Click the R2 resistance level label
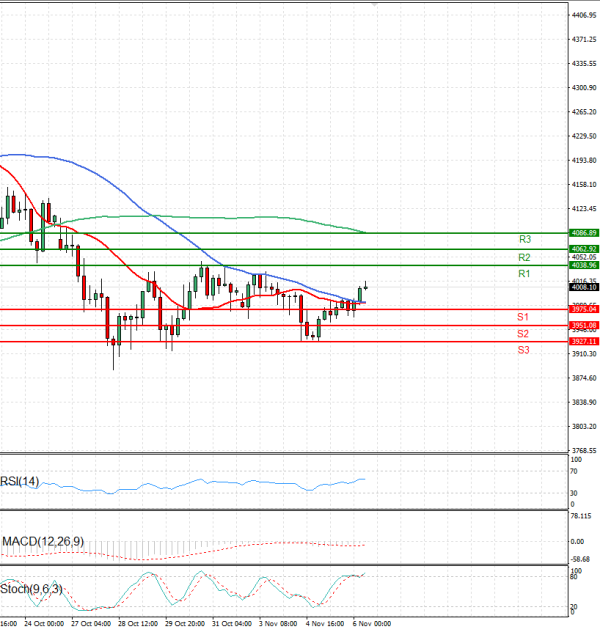Viewport: 600px width, 632px height. [524, 257]
